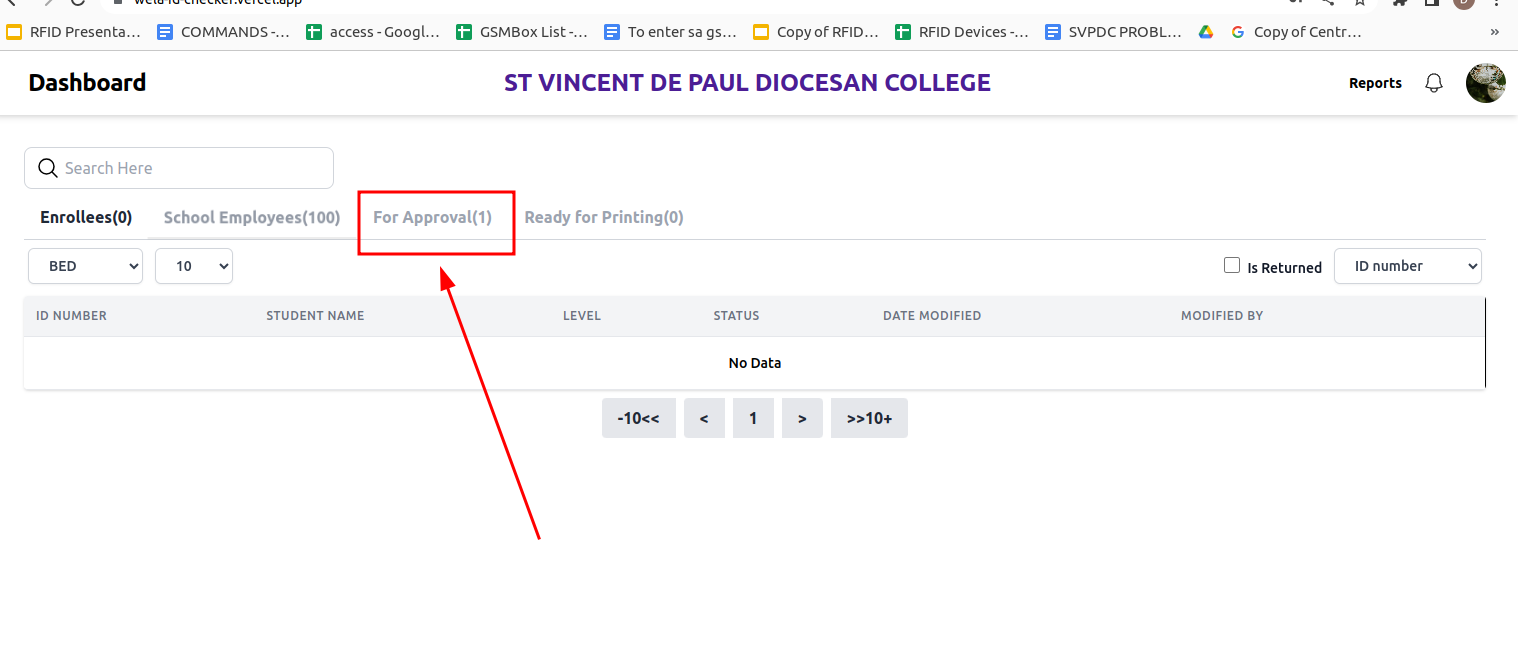Viewport: 1518px width, 653px height.
Task: Open the BED department dropdown
Action: (85, 266)
